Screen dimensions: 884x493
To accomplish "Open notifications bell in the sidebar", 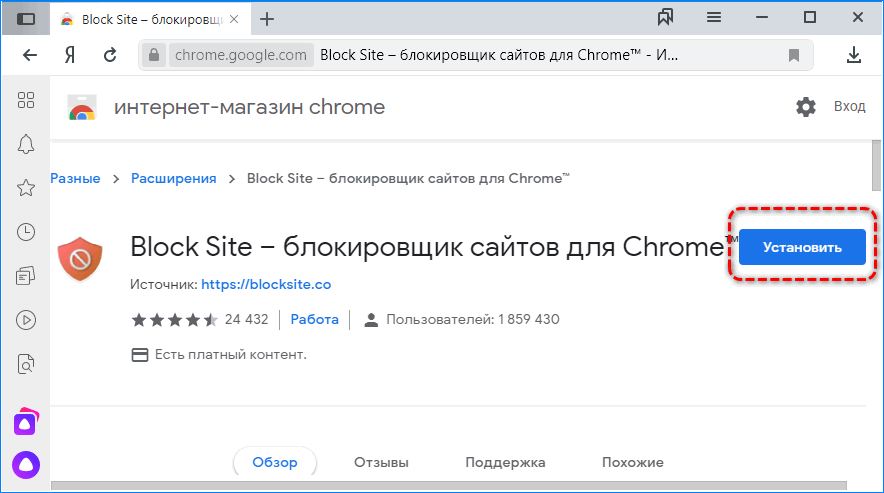I will coord(27,143).
